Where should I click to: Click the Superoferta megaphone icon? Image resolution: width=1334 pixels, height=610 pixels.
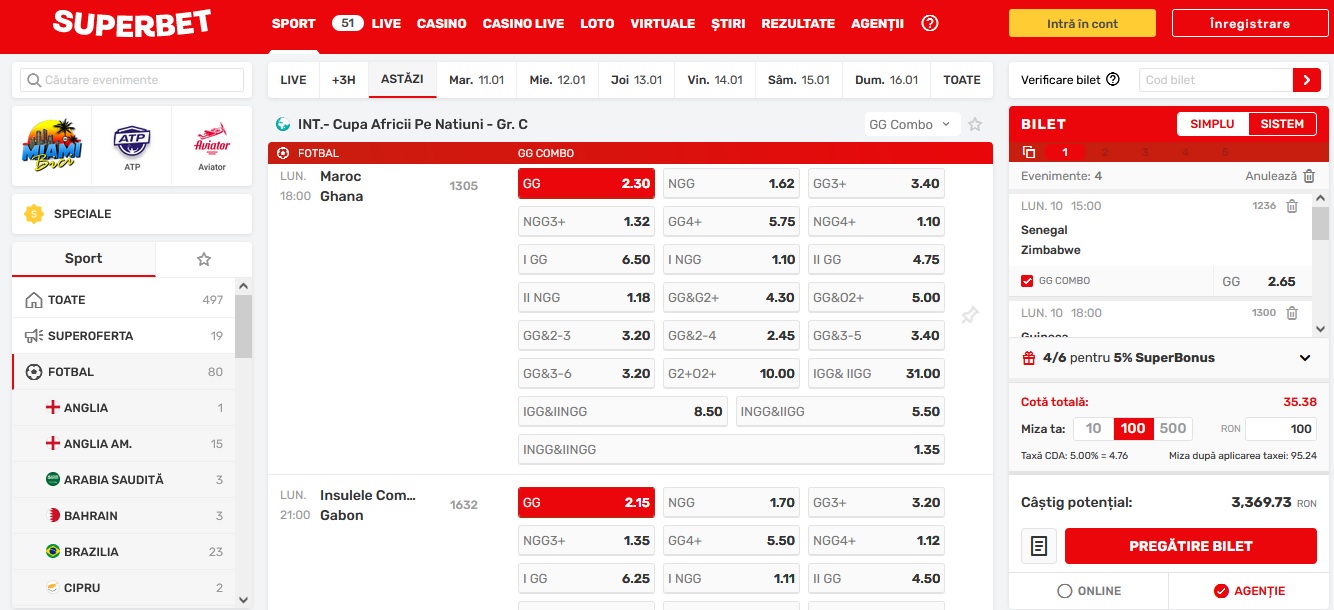(x=34, y=336)
